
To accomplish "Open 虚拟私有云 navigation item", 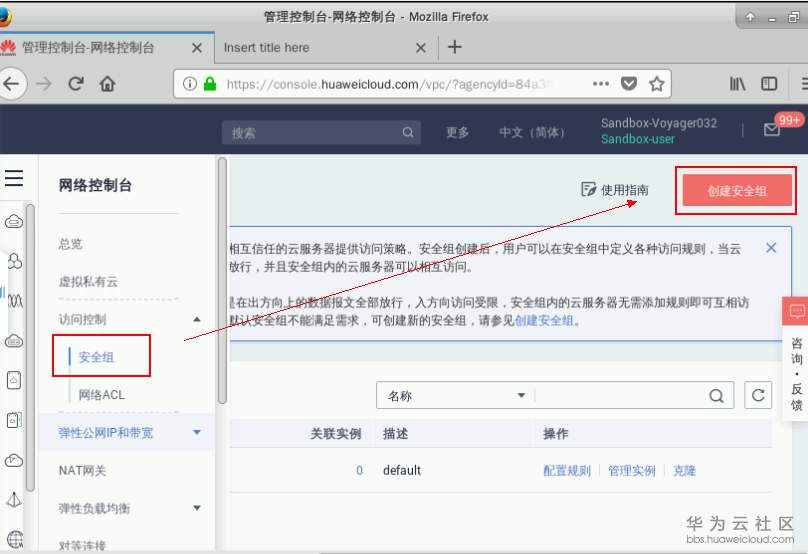I will tap(88, 282).
